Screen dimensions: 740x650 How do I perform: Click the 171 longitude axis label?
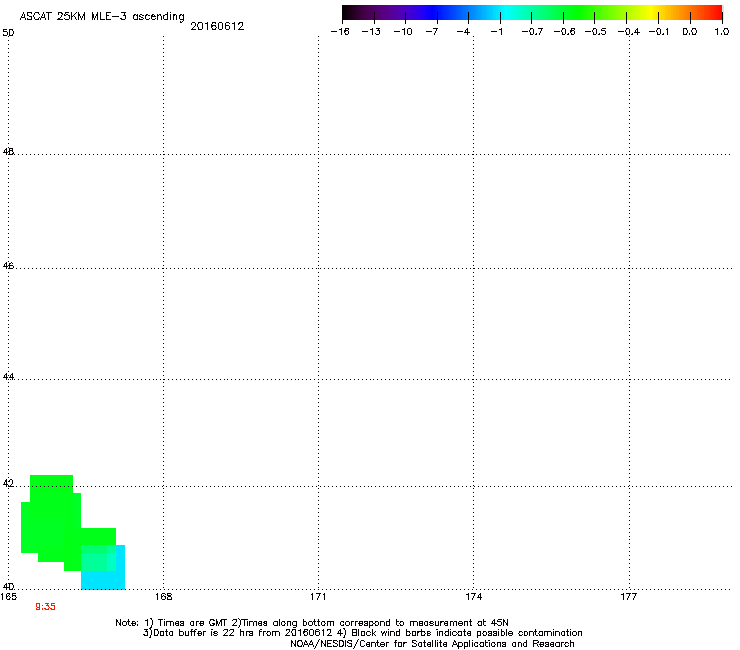pyautogui.click(x=318, y=597)
